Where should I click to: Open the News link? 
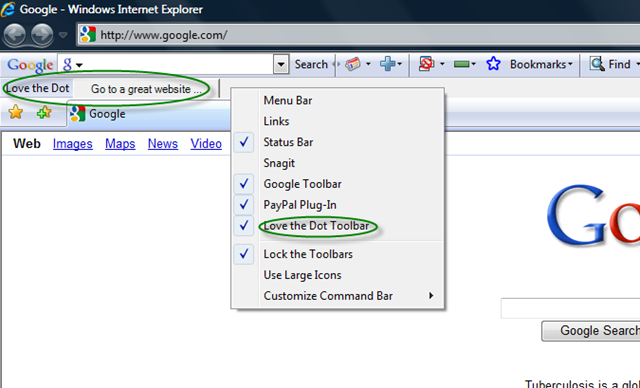click(163, 144)
